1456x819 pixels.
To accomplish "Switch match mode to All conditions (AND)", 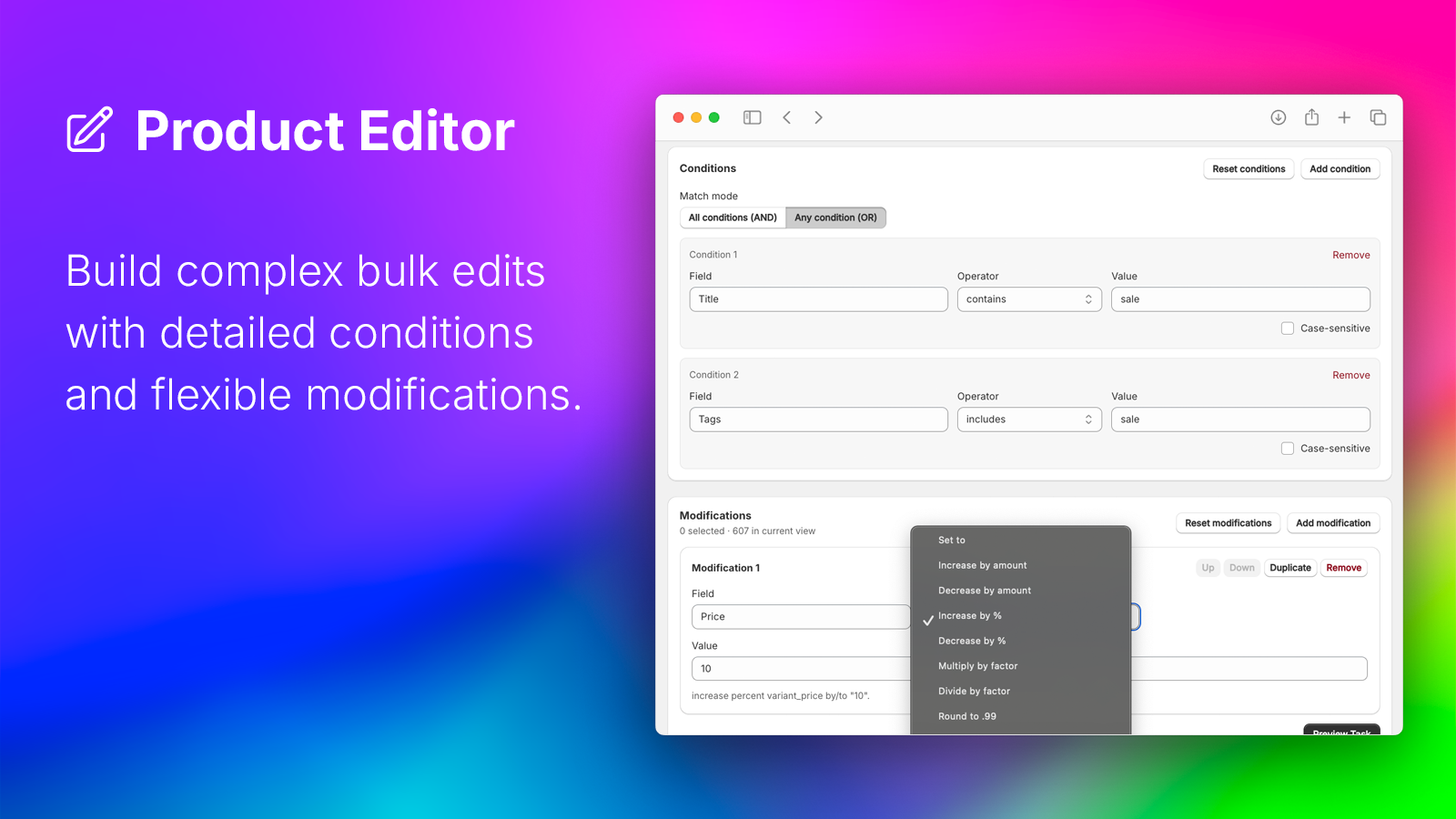I will coord(732,217).
